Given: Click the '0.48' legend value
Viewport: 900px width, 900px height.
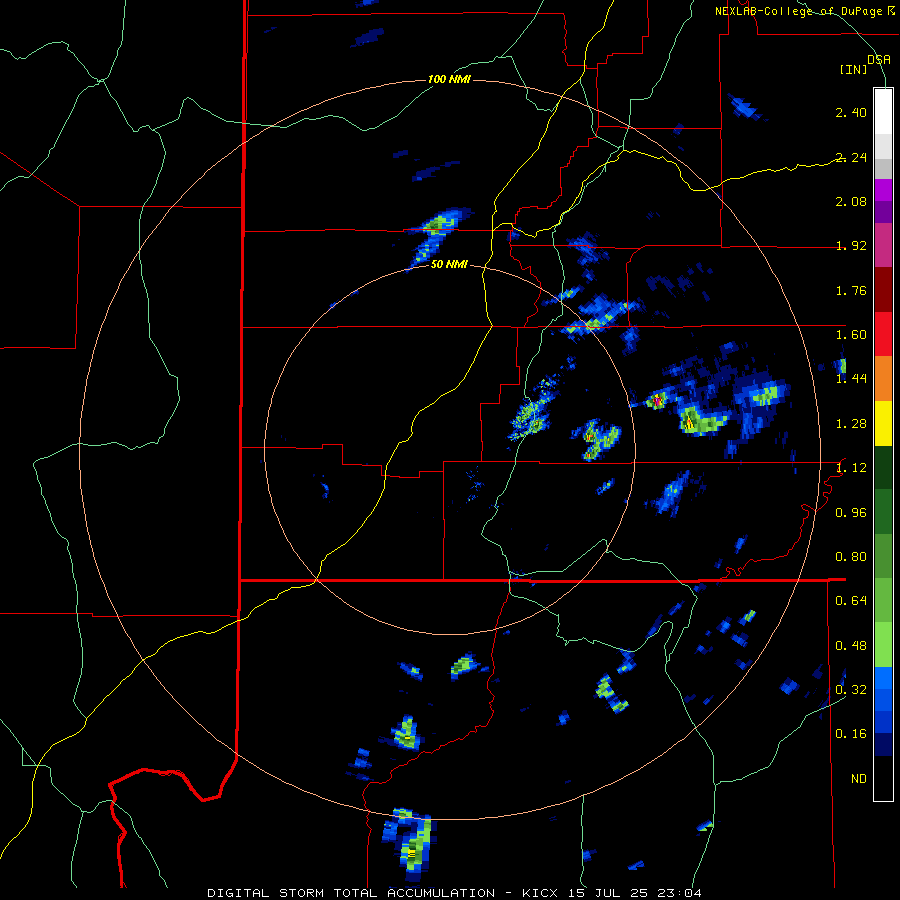Looking at the screenshot, I should point(851,646).
